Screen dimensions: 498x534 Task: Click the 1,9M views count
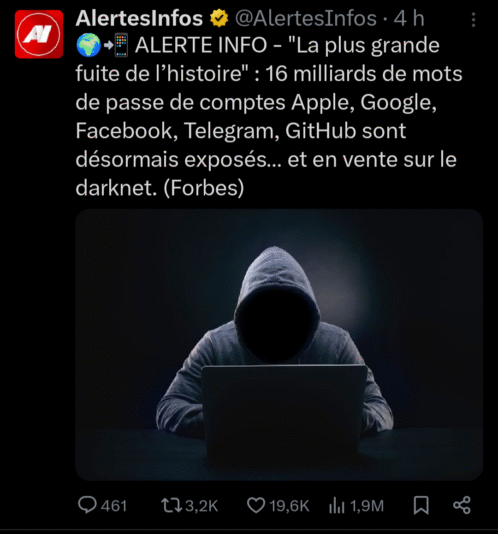coord(367,506)
